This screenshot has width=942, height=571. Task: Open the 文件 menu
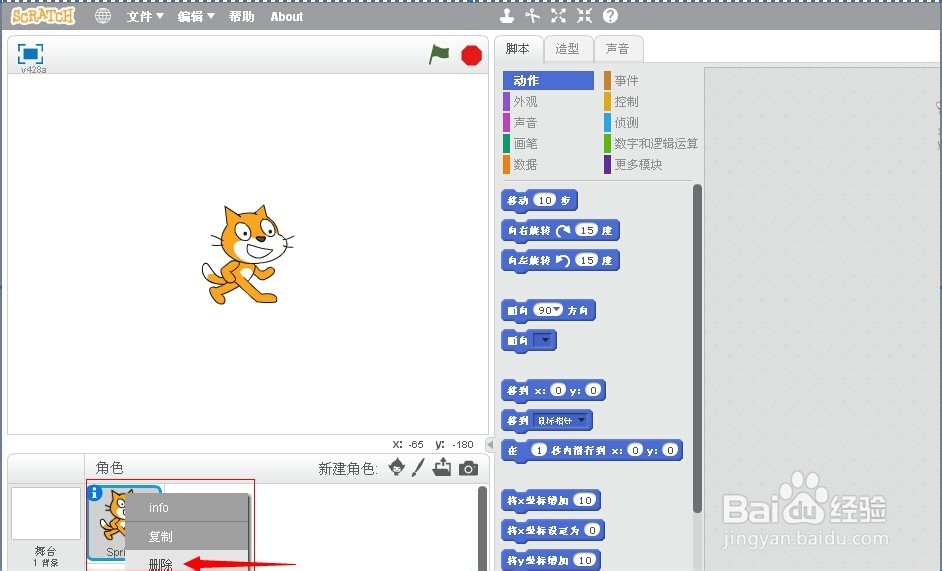[145, 17]
